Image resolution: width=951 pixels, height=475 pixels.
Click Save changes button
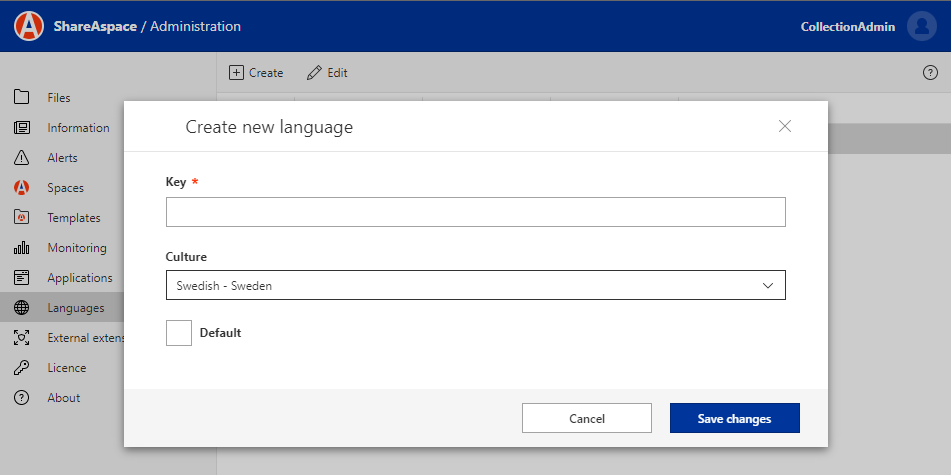[x=734, y=418]
